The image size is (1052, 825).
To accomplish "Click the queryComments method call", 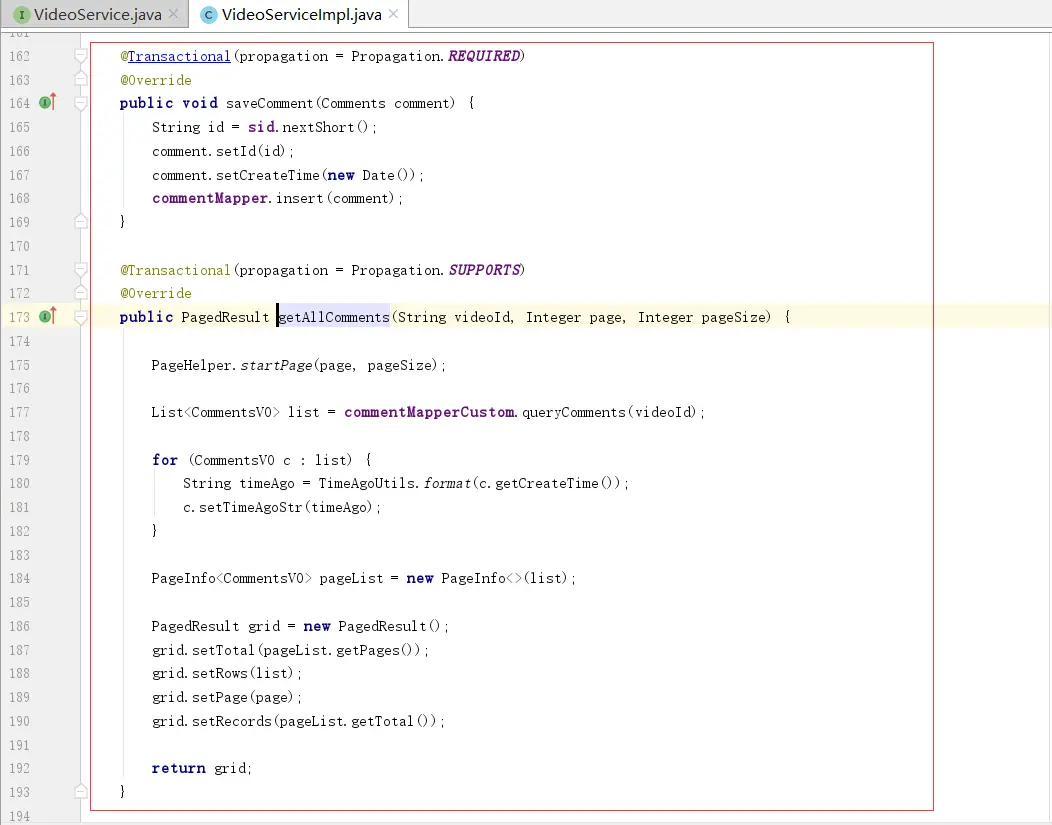I will (574, 412).
